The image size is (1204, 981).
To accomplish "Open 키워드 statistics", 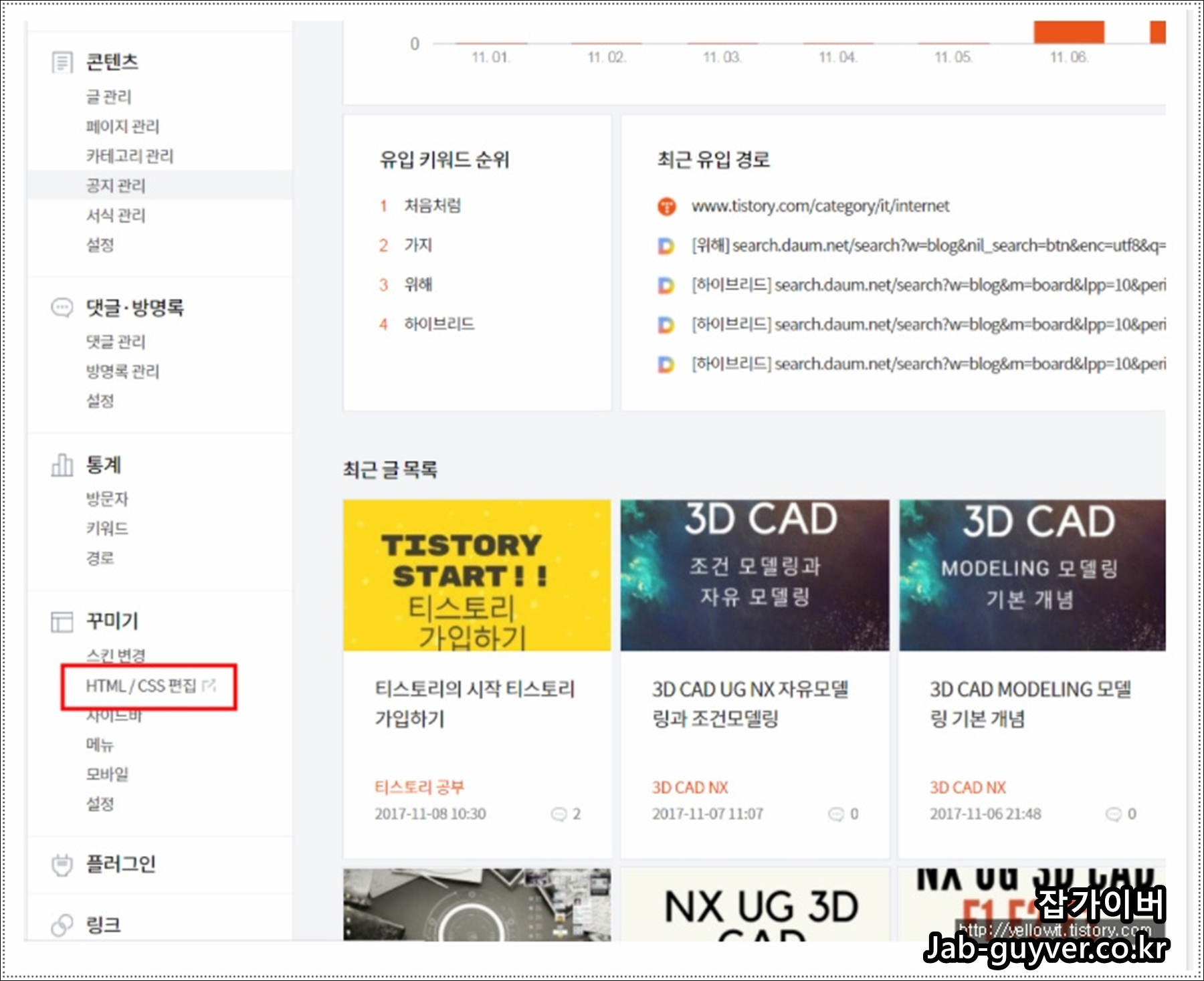I will click(x=107, y=528).
